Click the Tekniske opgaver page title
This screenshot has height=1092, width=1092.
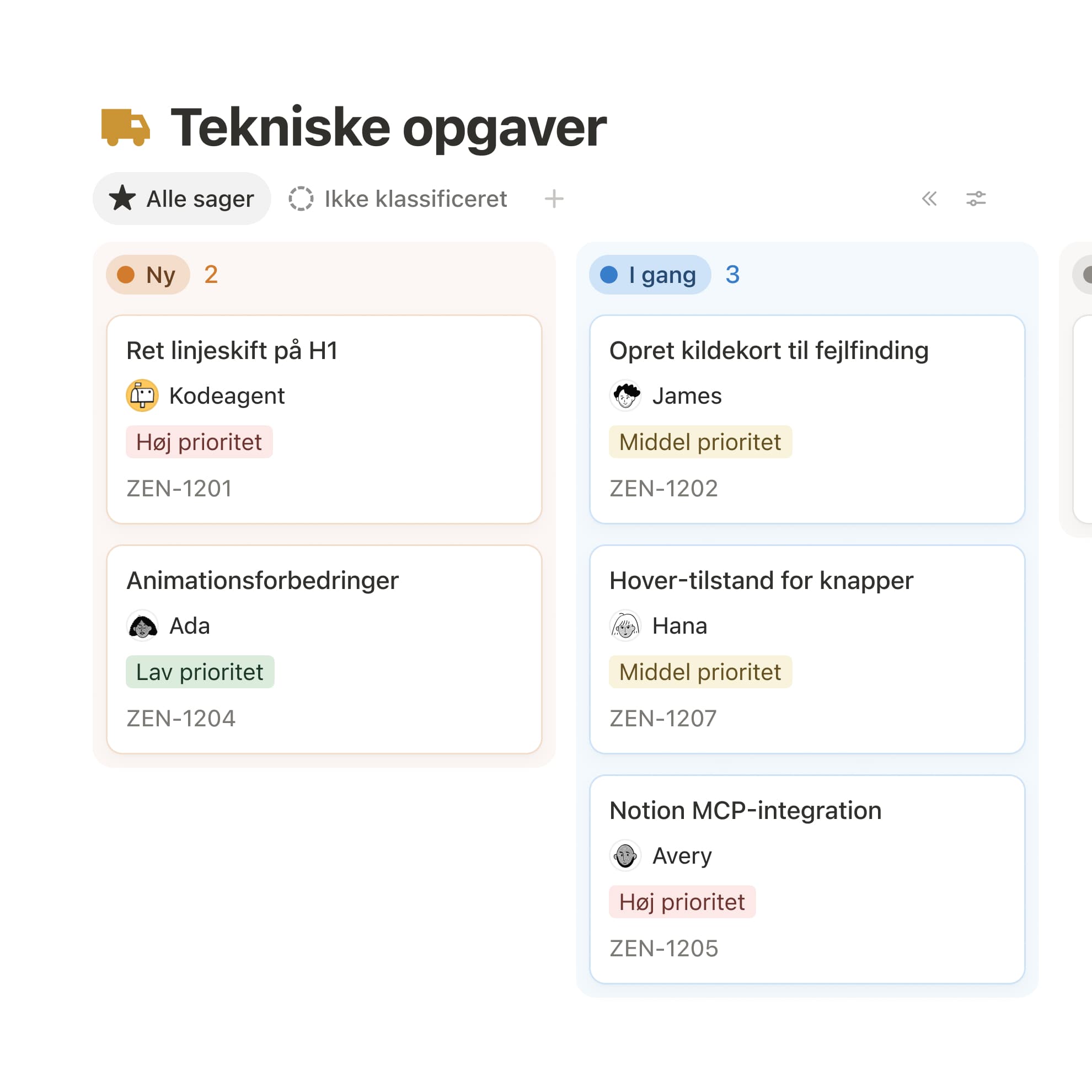click(388, 128)
